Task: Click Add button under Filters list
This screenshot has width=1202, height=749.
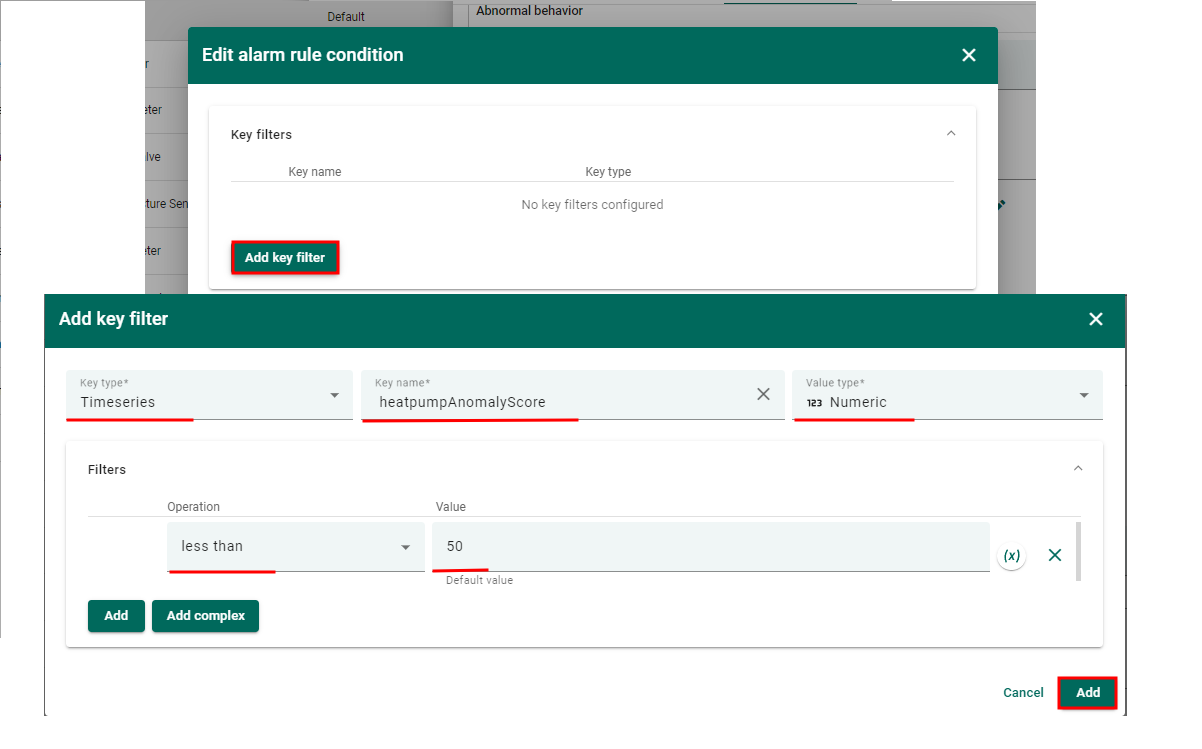Action: [x=116, y=616]
